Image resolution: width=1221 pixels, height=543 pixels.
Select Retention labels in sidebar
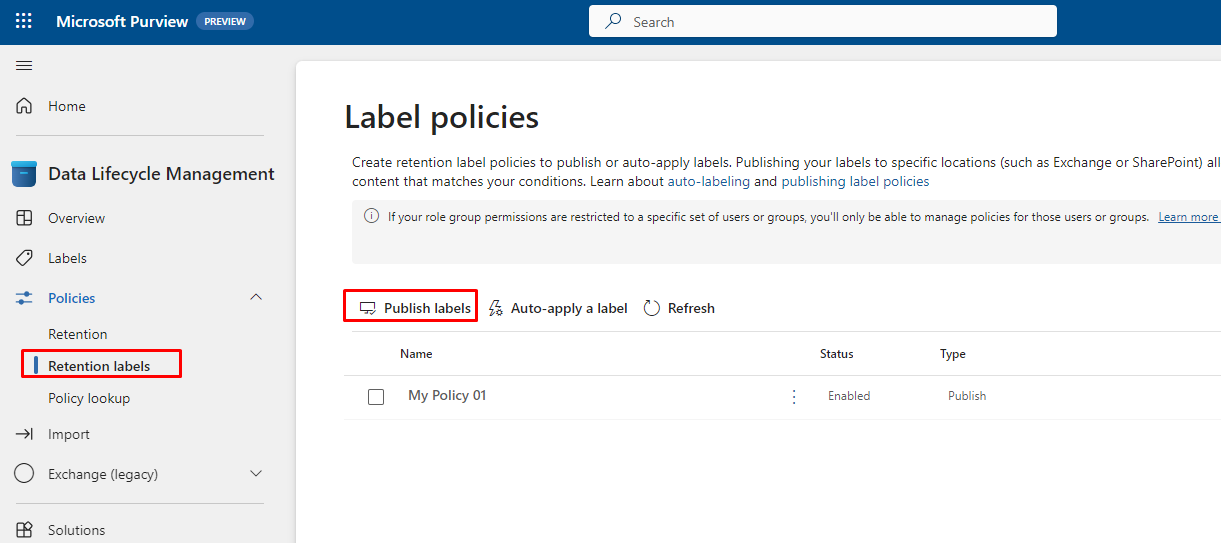(99, 366)
